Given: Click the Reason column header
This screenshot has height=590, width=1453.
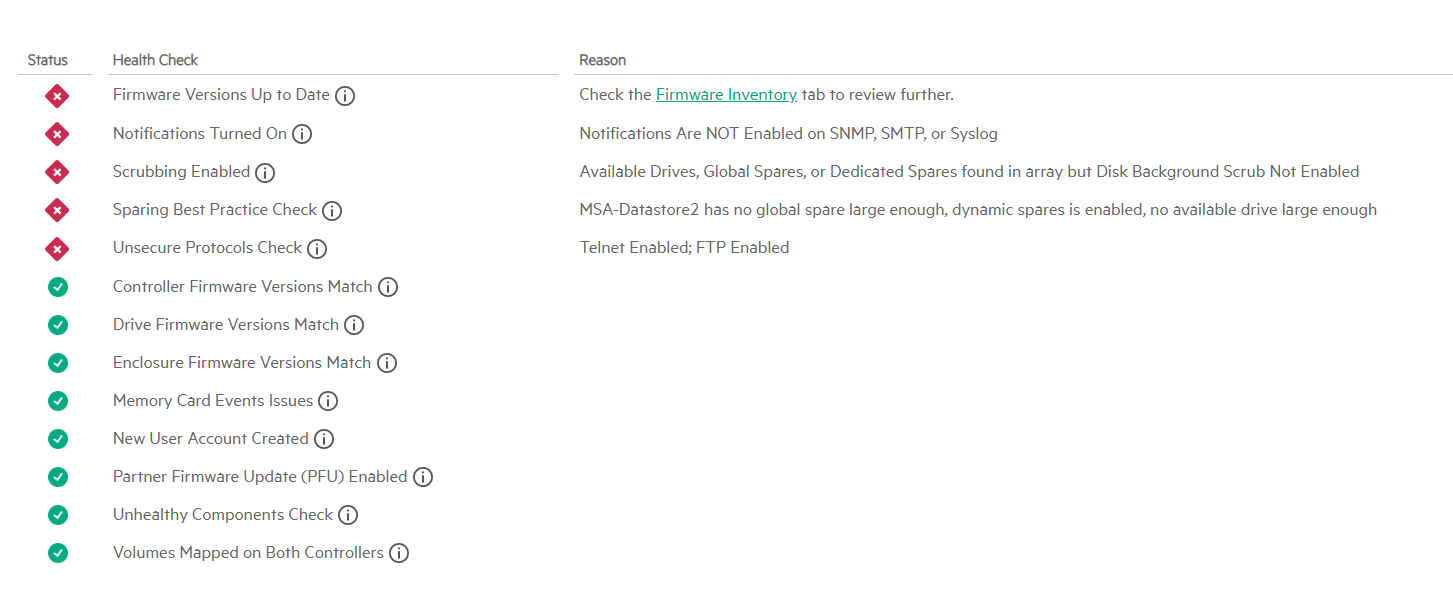Looking at the screenshot, I should (603, 60).
